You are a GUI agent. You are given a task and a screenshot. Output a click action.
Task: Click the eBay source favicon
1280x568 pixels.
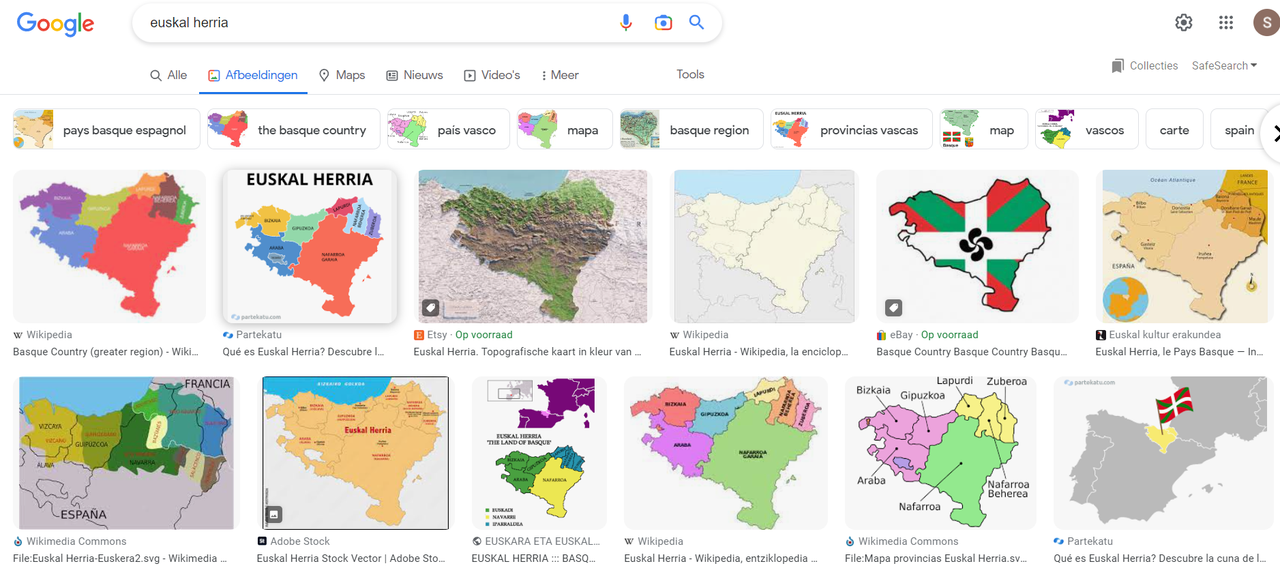click(881, 335)
